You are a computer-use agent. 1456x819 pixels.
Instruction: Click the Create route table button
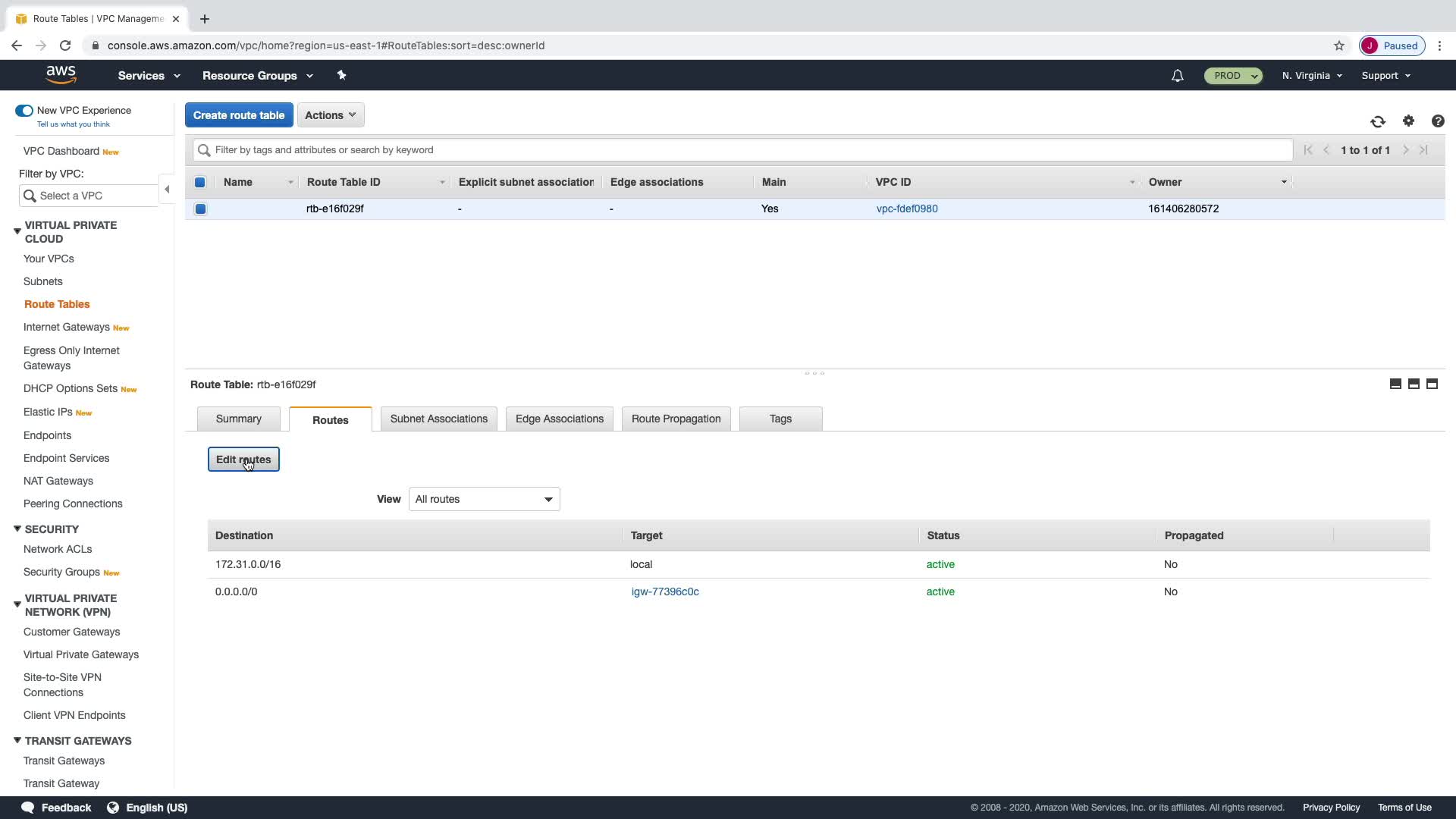pos(239,115)
